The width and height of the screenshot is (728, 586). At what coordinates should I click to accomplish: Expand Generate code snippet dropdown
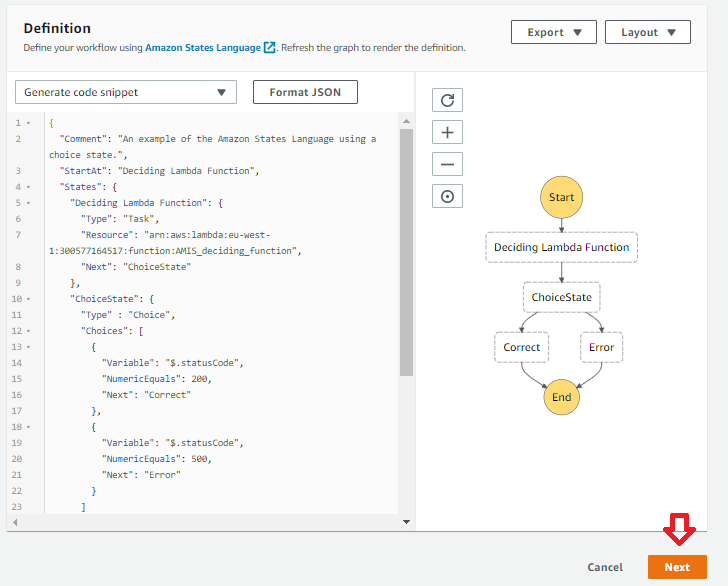point(125,92)
